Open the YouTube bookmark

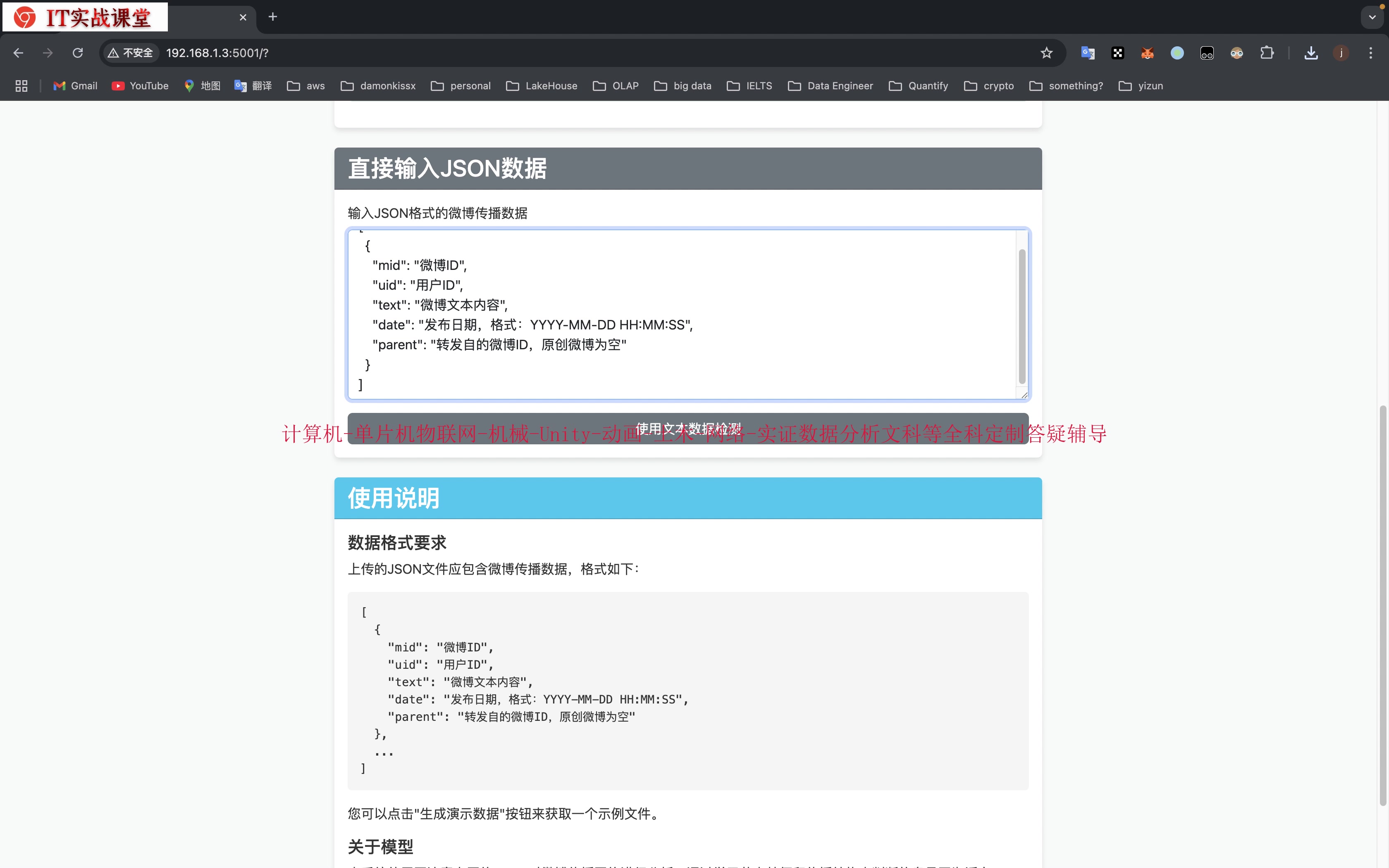[x=141, y=86]
